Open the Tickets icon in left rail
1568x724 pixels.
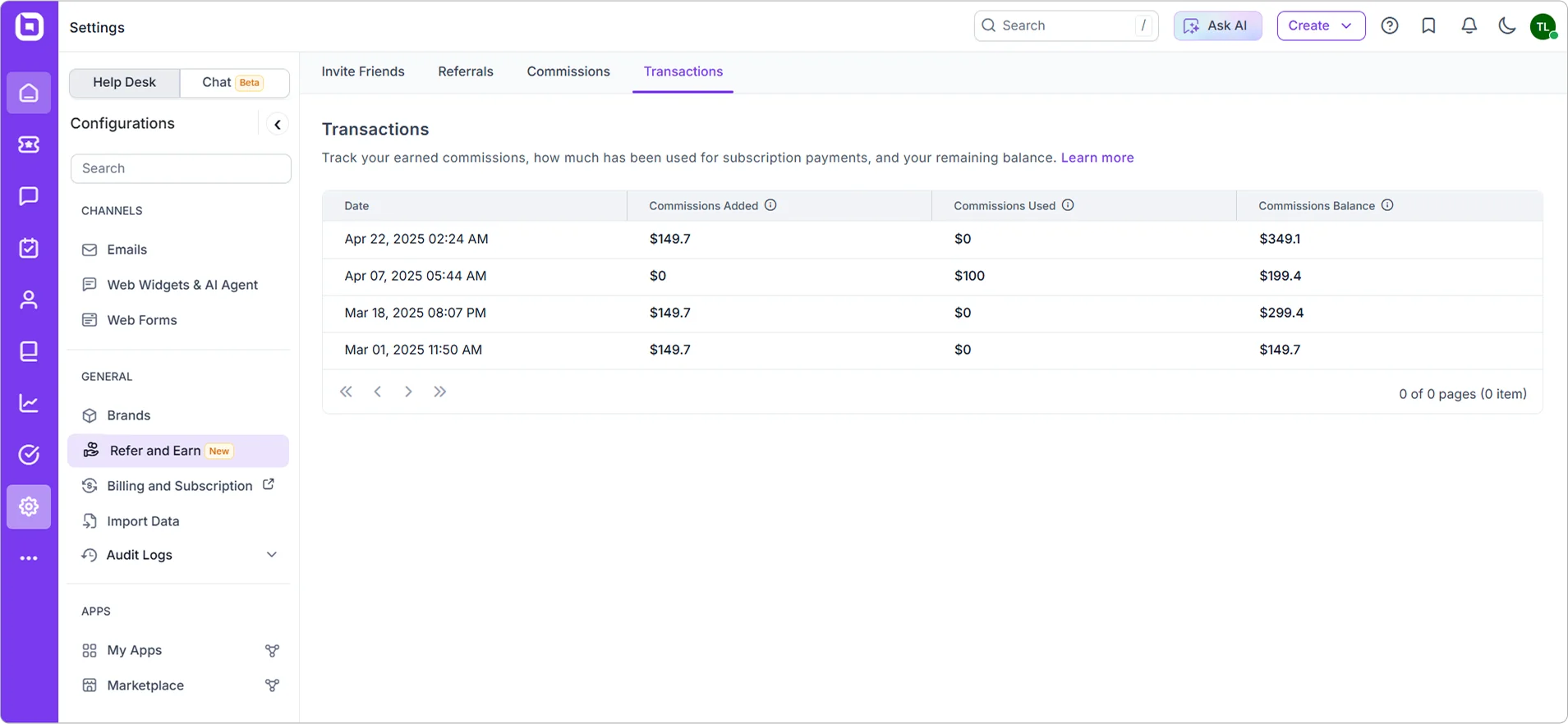(x=29, y=144)
